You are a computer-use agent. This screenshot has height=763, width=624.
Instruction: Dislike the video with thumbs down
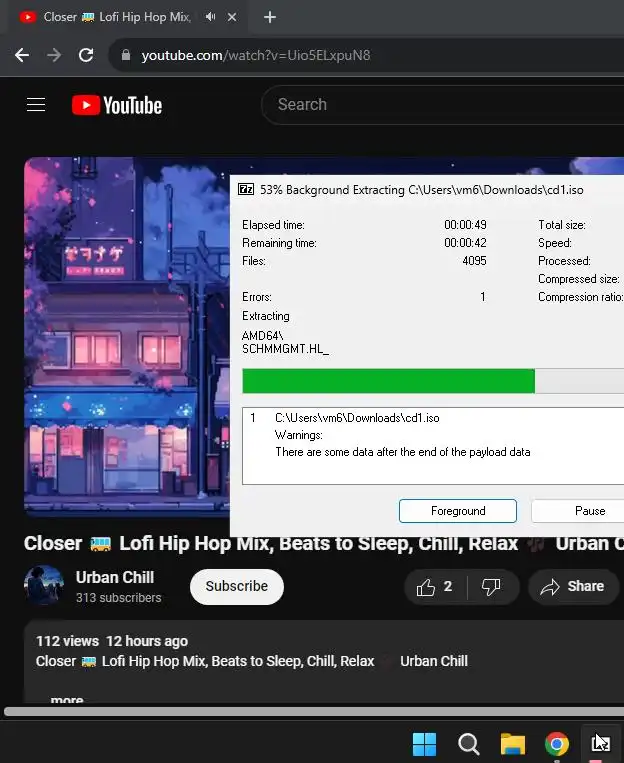point(491,587)
